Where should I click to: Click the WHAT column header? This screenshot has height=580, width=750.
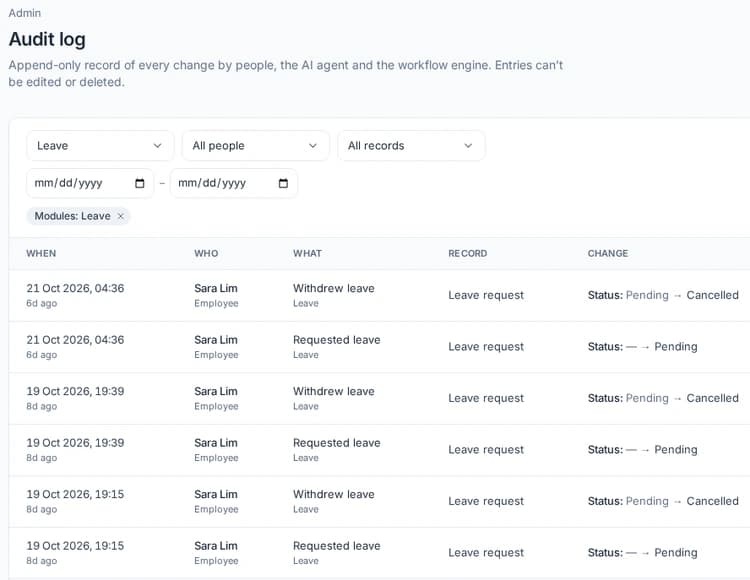[308, 253]
